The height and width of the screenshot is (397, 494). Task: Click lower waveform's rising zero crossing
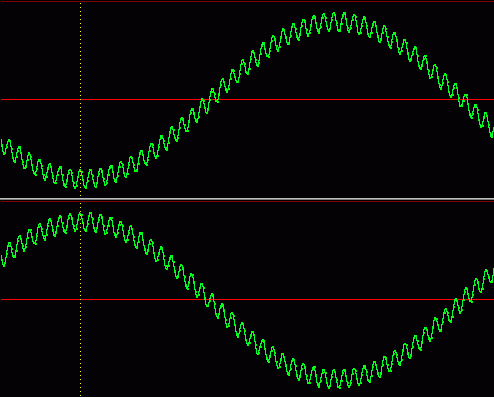pyautogui.click(x=464, y=299)
